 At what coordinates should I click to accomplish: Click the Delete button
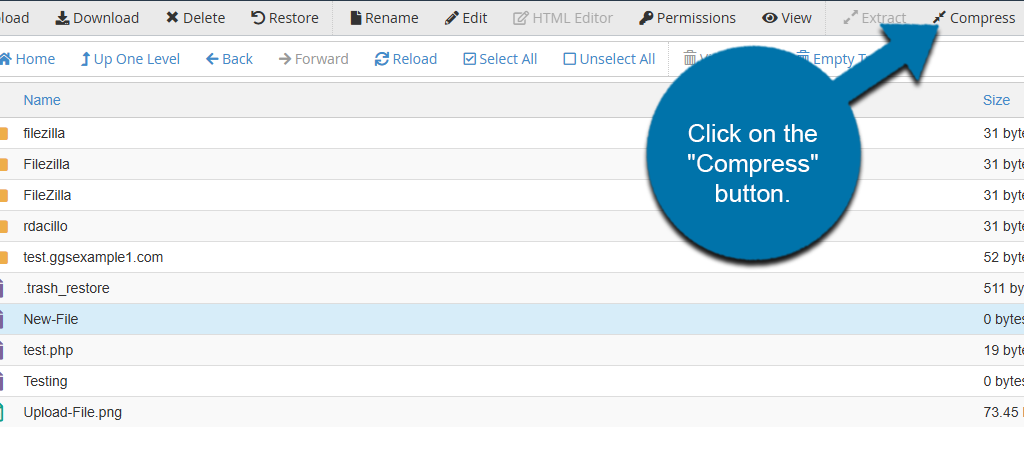tap(197, 18)
